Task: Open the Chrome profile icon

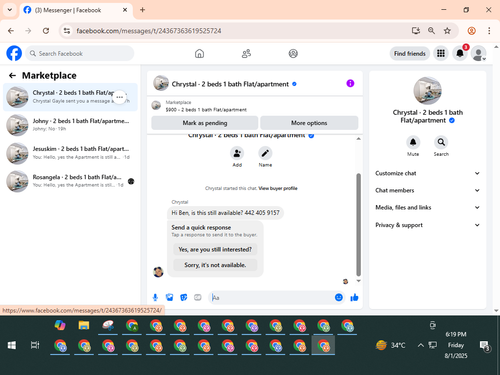Action: click(471, 31)
